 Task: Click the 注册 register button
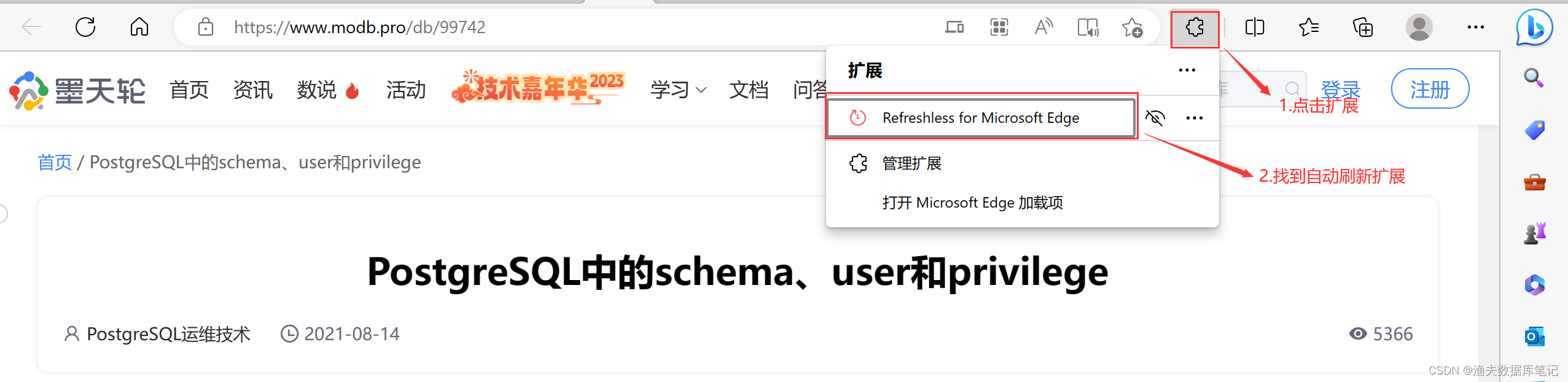(x=1430, y=90)
